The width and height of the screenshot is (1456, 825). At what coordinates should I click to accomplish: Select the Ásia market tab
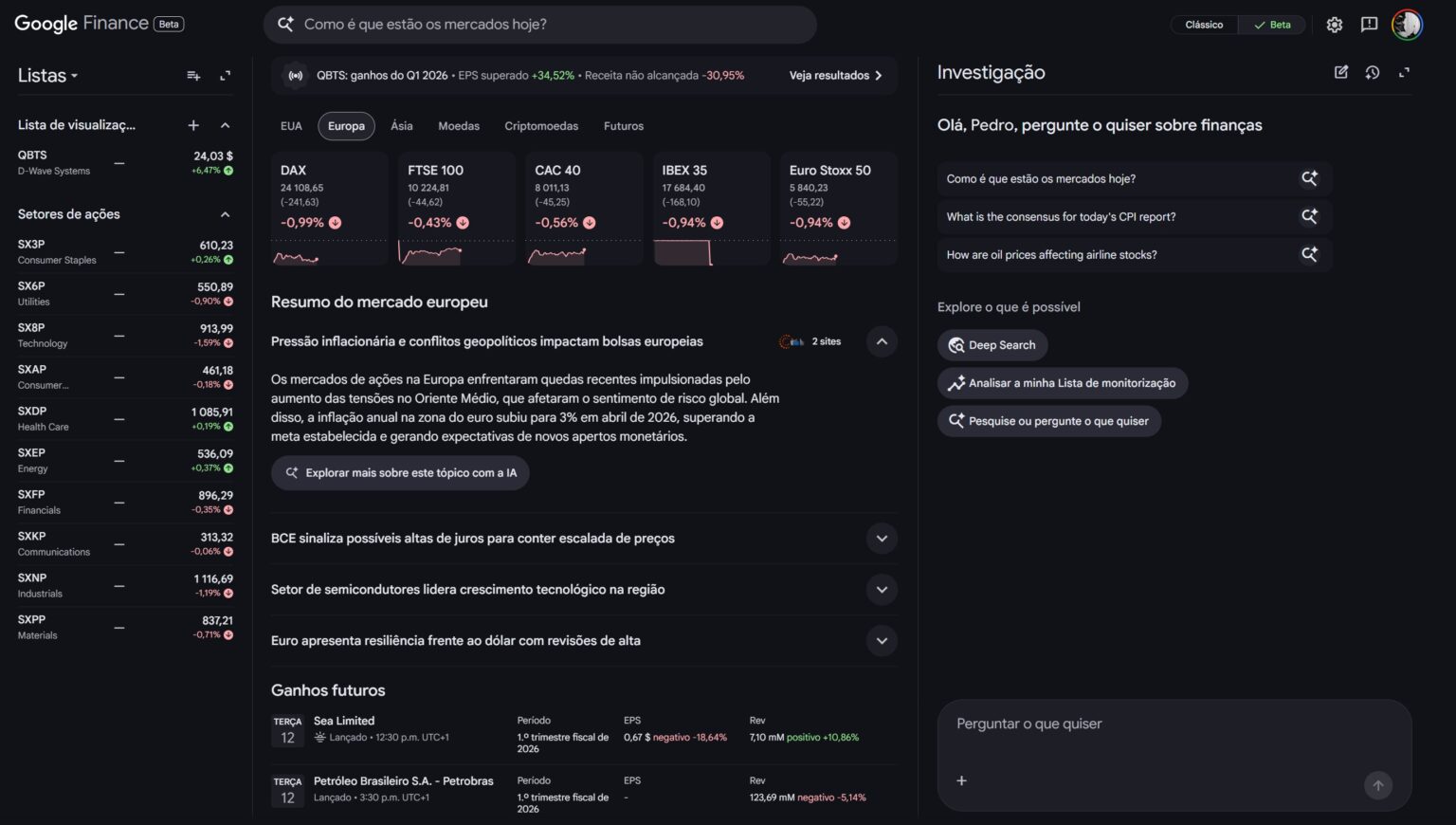click(x=402, y=126)
